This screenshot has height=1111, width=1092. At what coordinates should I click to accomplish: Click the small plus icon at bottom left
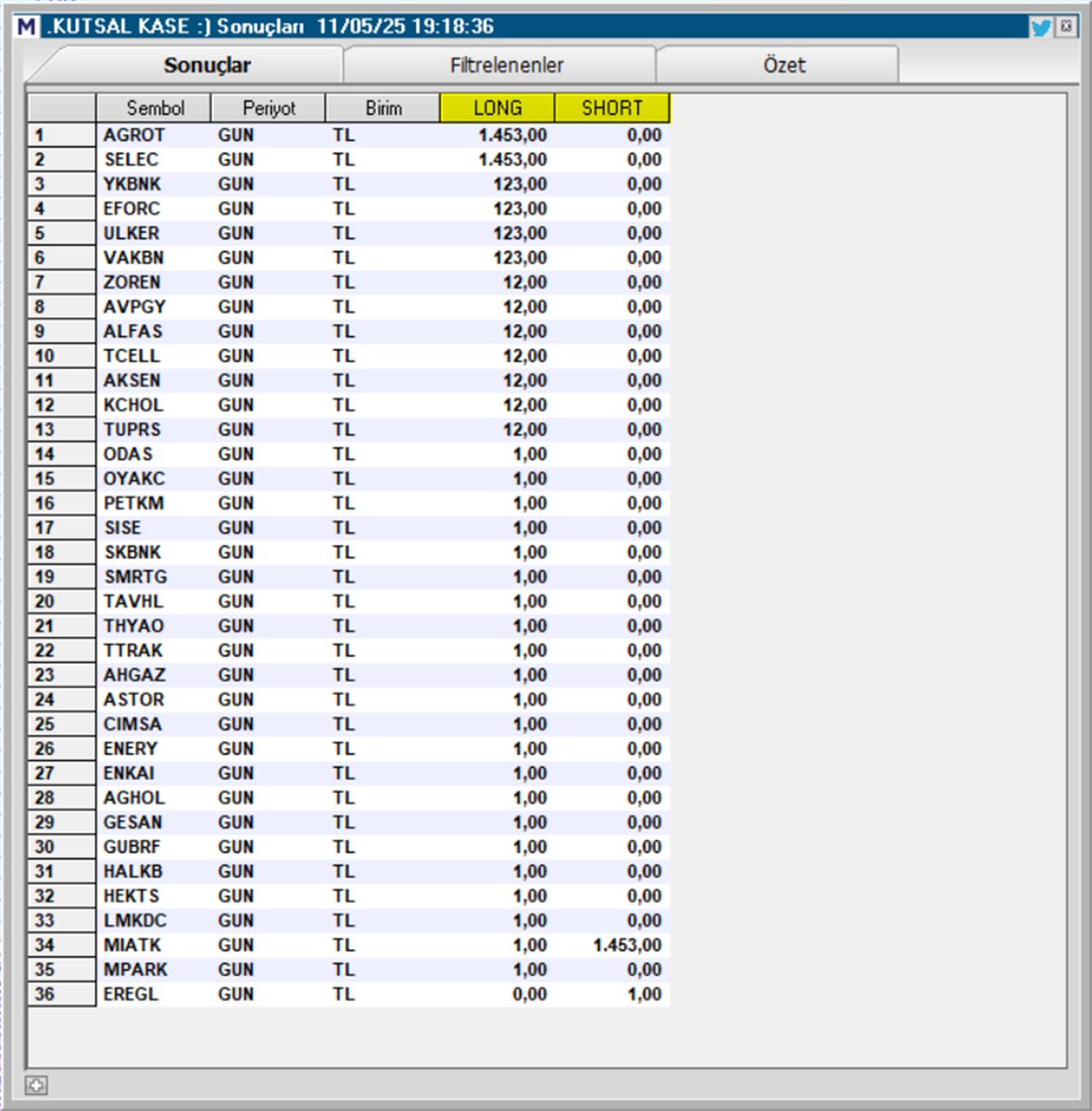[x=36, y=1085]
